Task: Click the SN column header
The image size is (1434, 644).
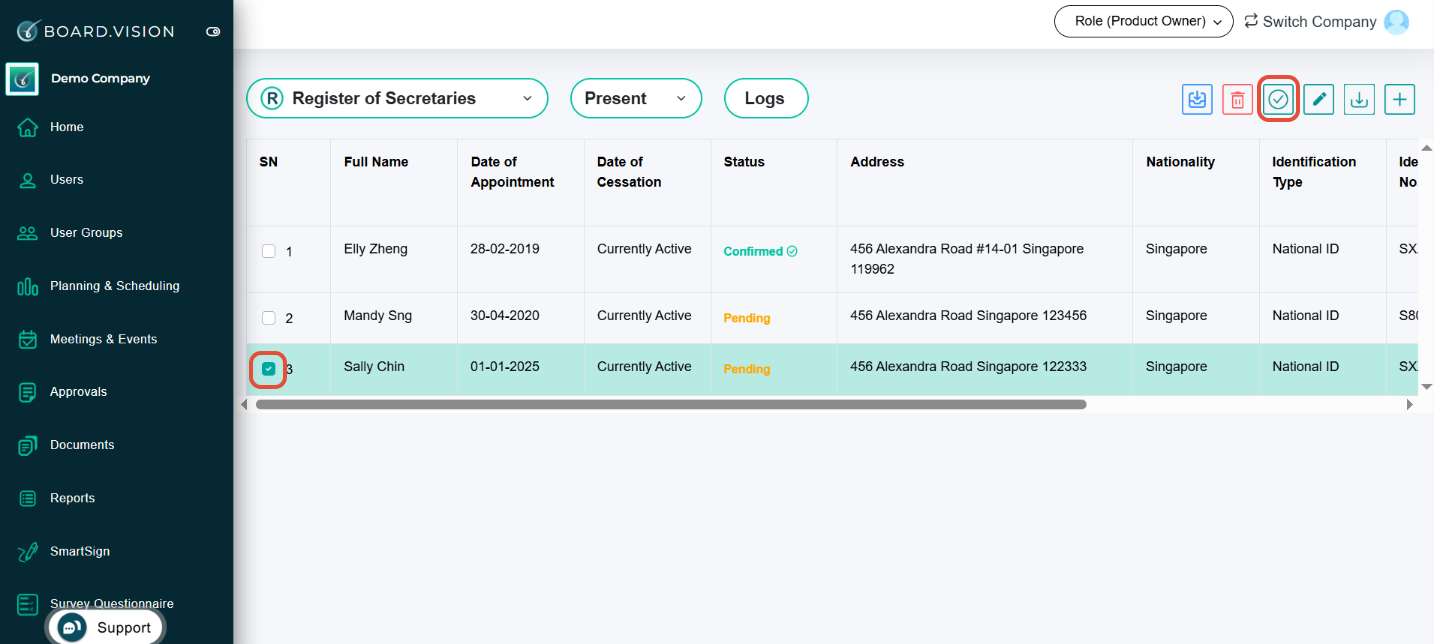Action: (x=268, y=162)
